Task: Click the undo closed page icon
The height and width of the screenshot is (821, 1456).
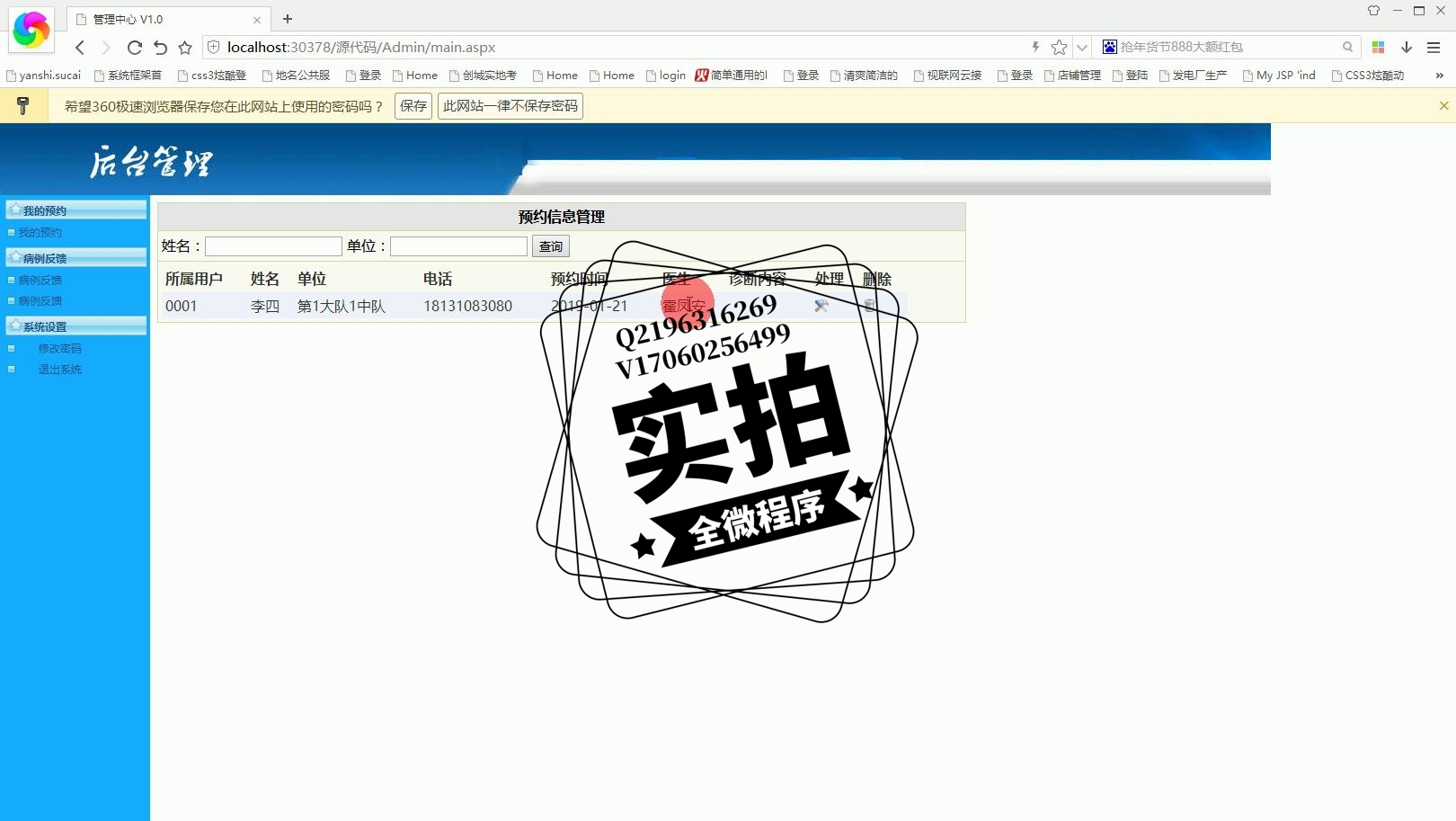Action: pos(160,48)
